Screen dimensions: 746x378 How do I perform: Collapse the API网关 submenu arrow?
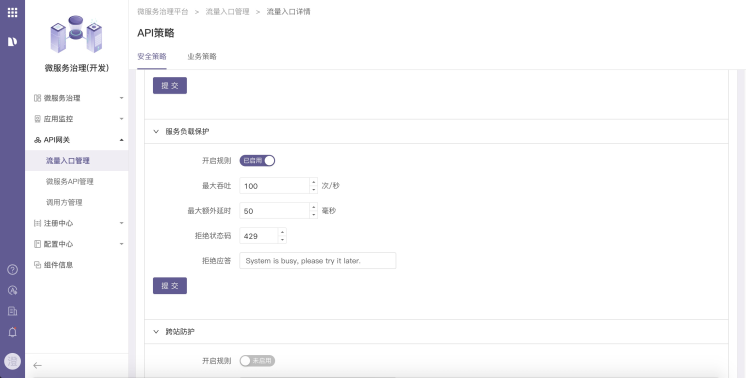(121, 140)
